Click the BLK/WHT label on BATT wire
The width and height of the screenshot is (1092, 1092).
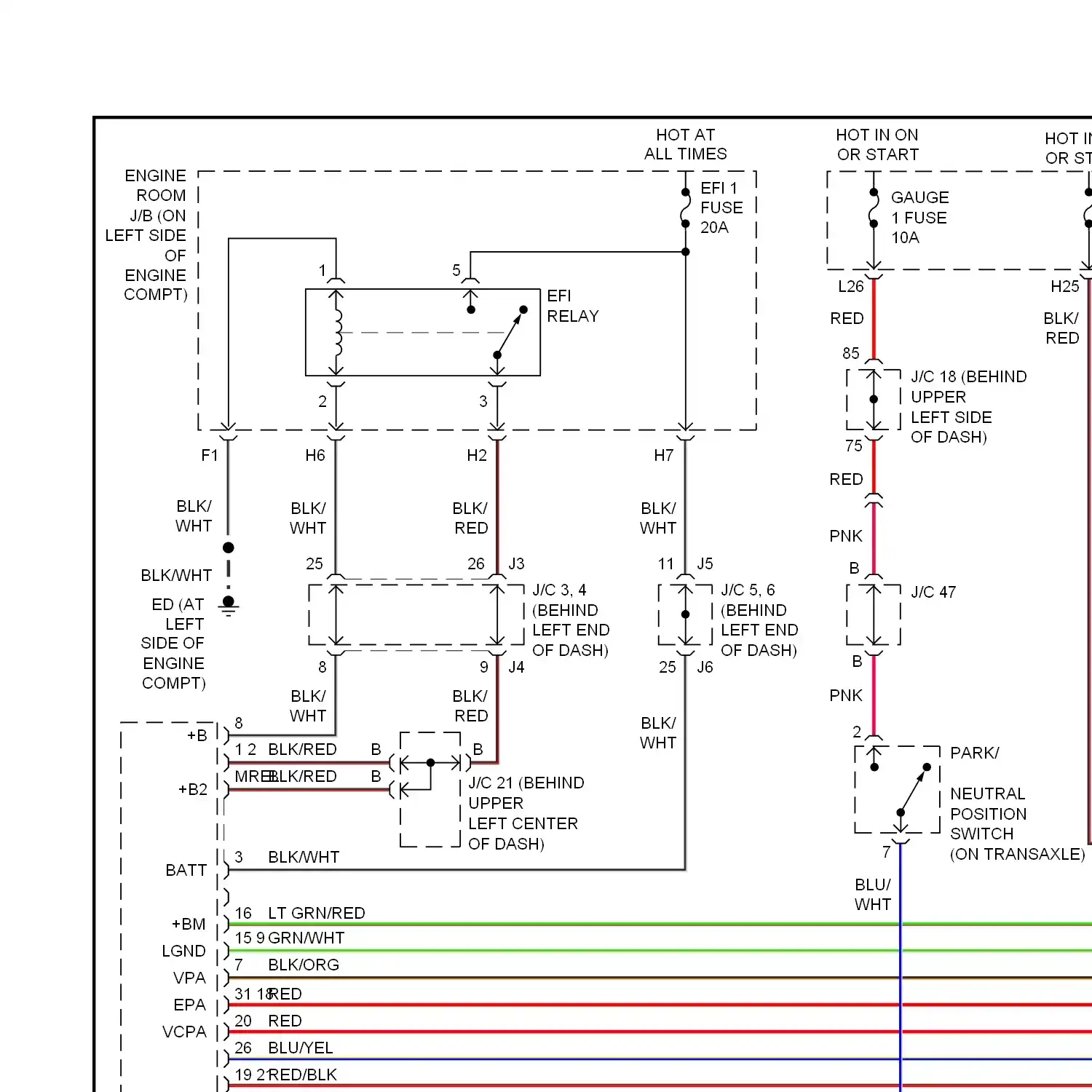pos(304,857)
